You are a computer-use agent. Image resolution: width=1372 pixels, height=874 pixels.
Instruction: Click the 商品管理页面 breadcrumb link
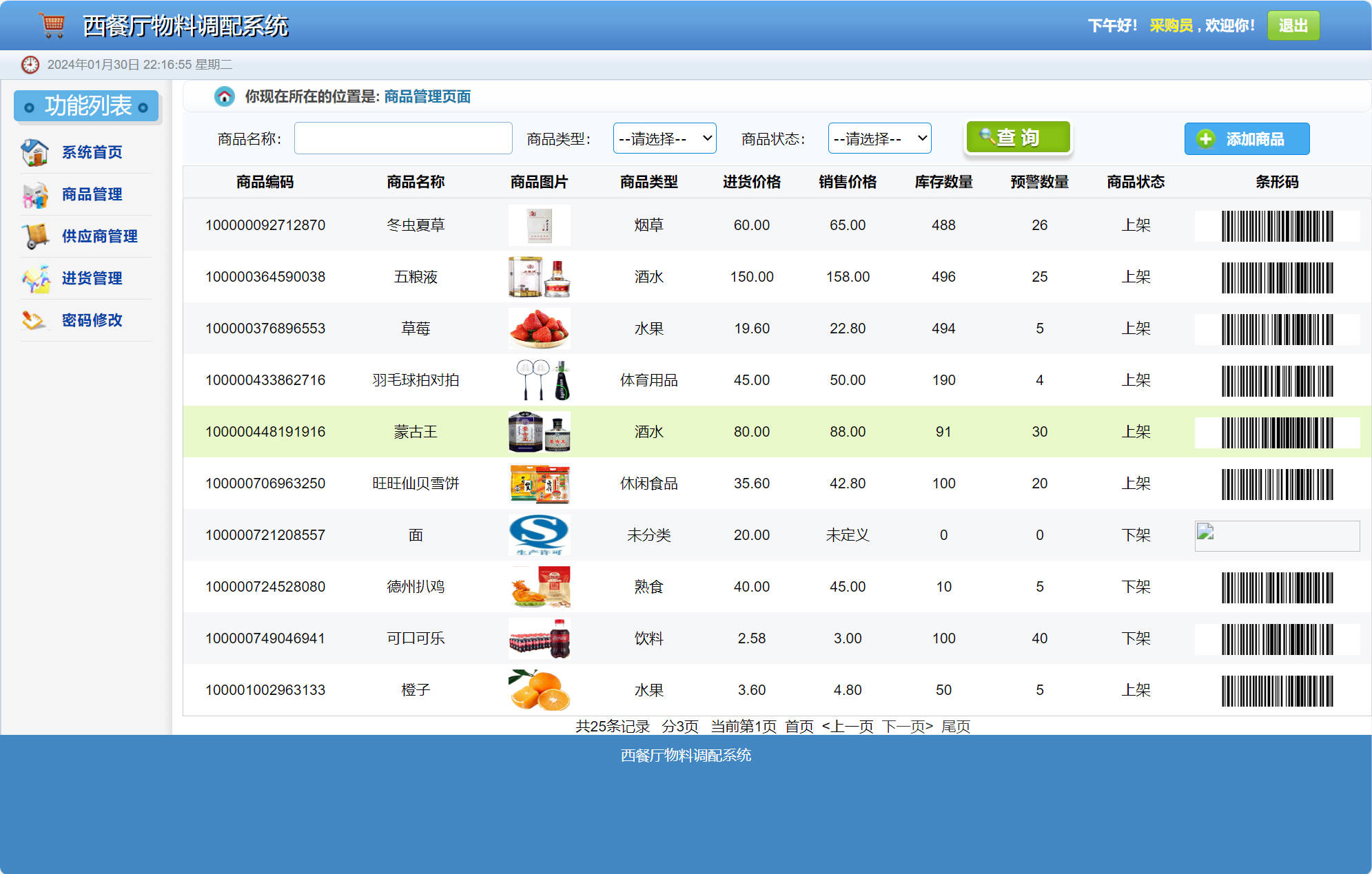click(x=427, y=96)
